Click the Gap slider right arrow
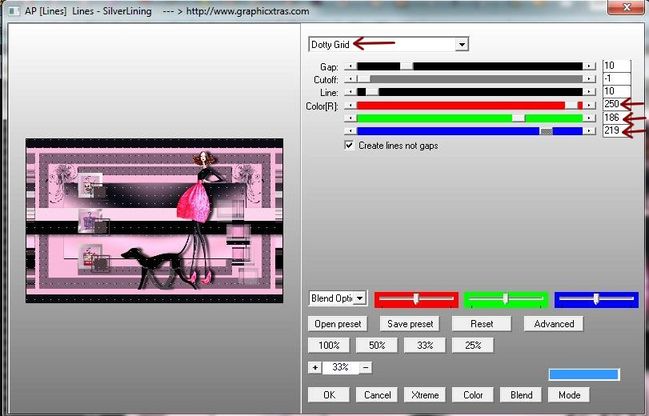This screenshot has width=649, height=416. coord(589,66)
